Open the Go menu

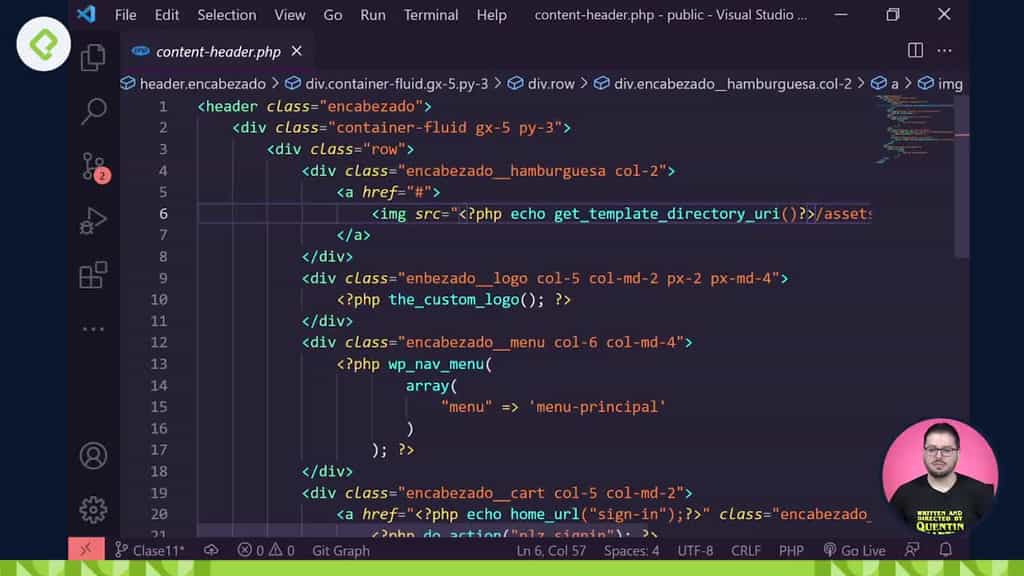tap(332, 14)
